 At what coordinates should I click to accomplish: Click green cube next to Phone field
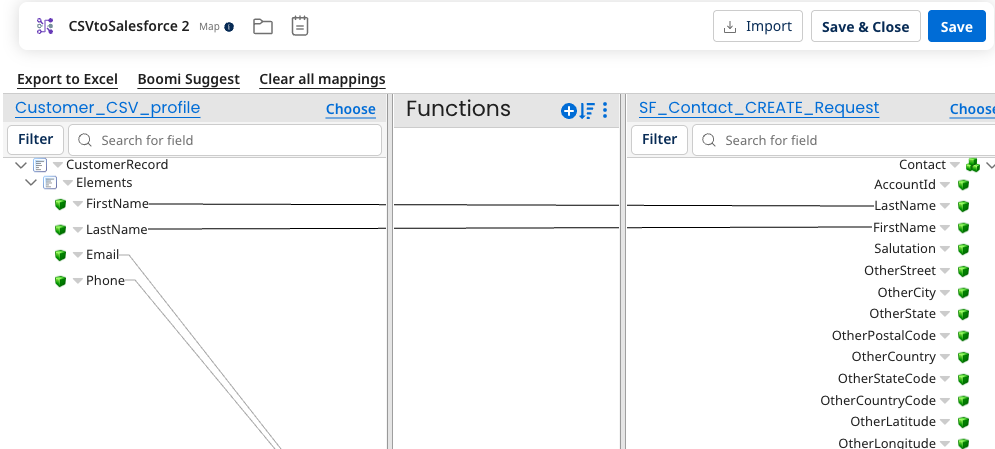coord(61,281)
